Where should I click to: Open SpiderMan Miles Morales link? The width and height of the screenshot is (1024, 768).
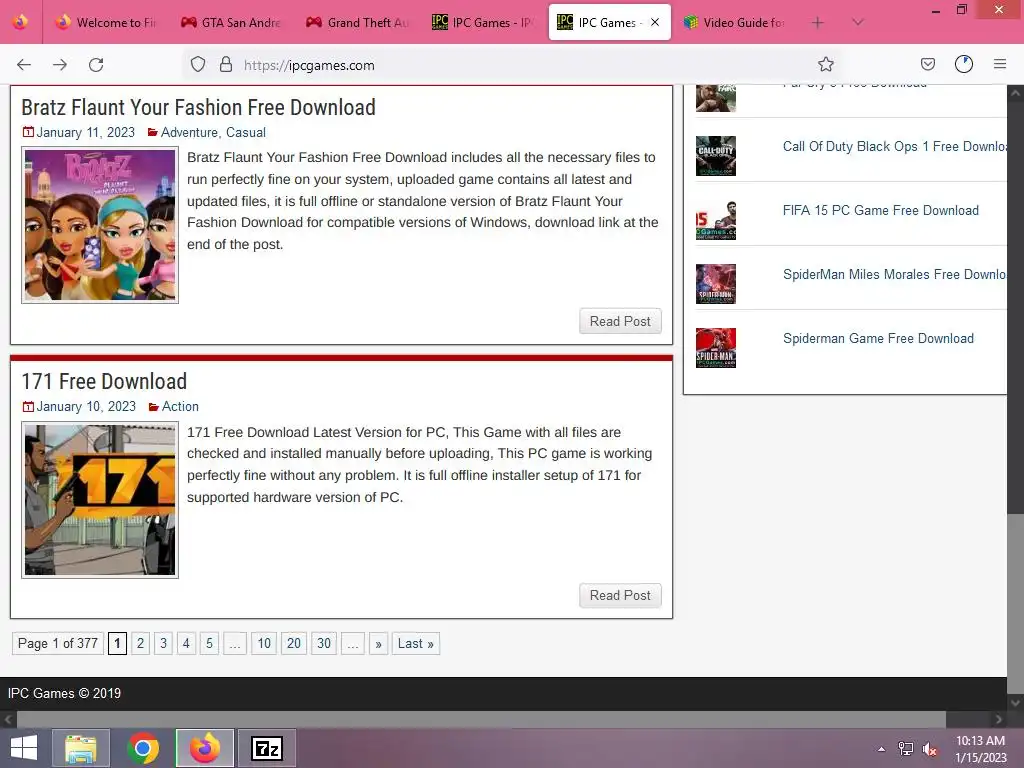894,274
